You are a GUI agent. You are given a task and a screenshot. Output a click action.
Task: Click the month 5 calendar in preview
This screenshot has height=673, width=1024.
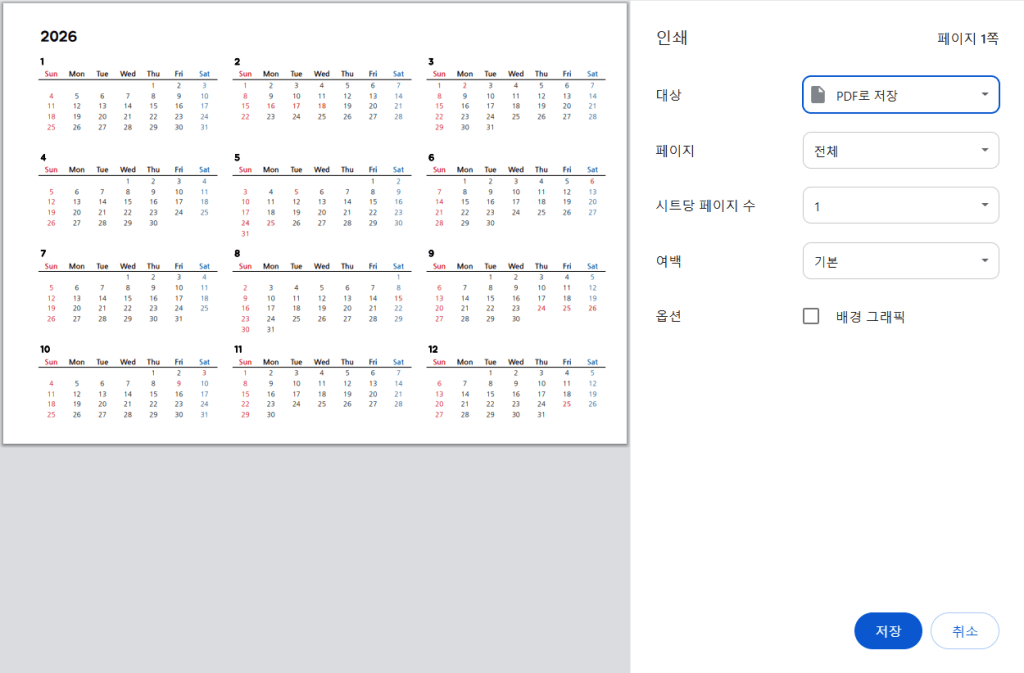click(x=320, y=197)
